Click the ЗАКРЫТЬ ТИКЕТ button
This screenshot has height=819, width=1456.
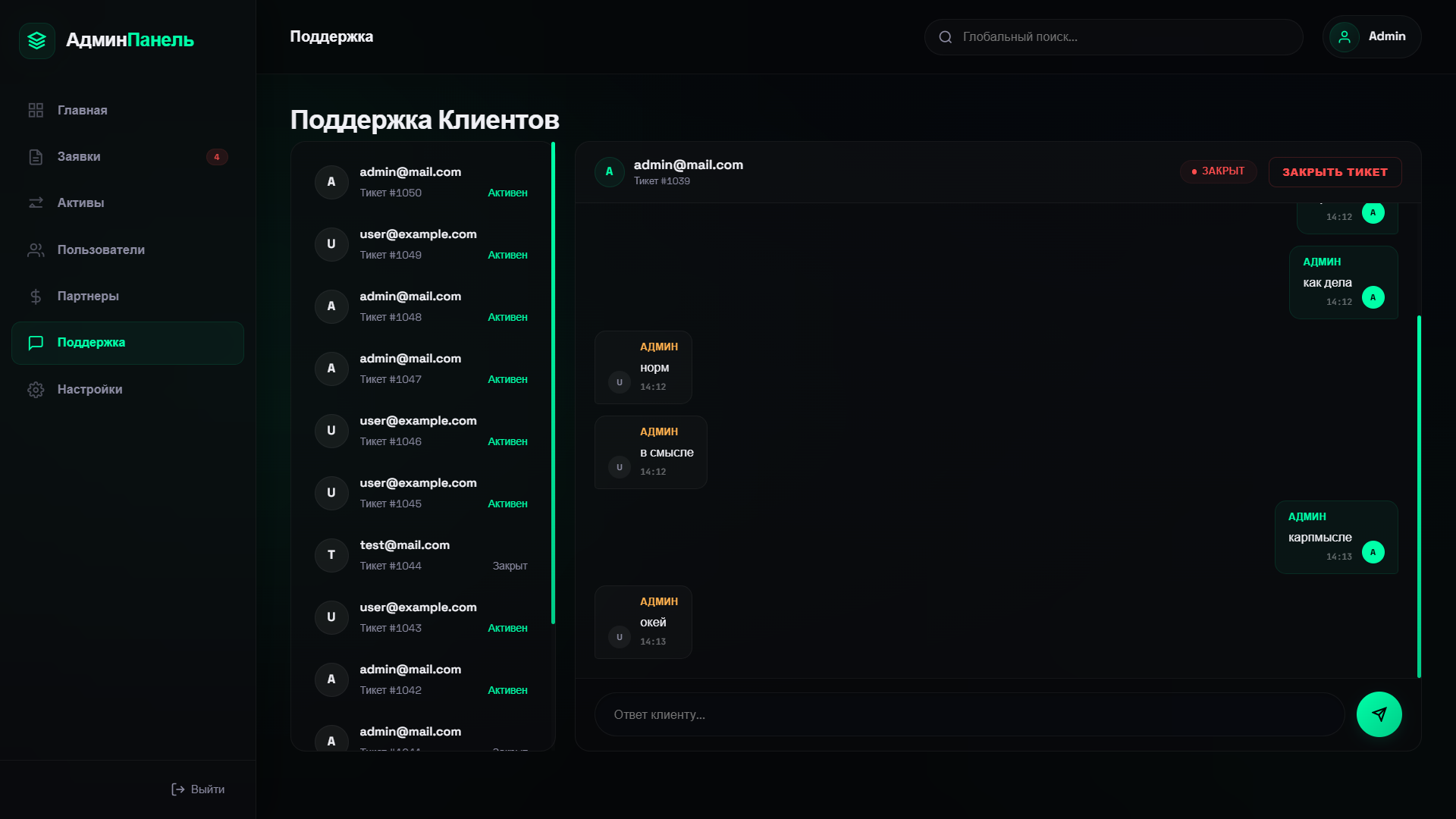pos(1335,172)
